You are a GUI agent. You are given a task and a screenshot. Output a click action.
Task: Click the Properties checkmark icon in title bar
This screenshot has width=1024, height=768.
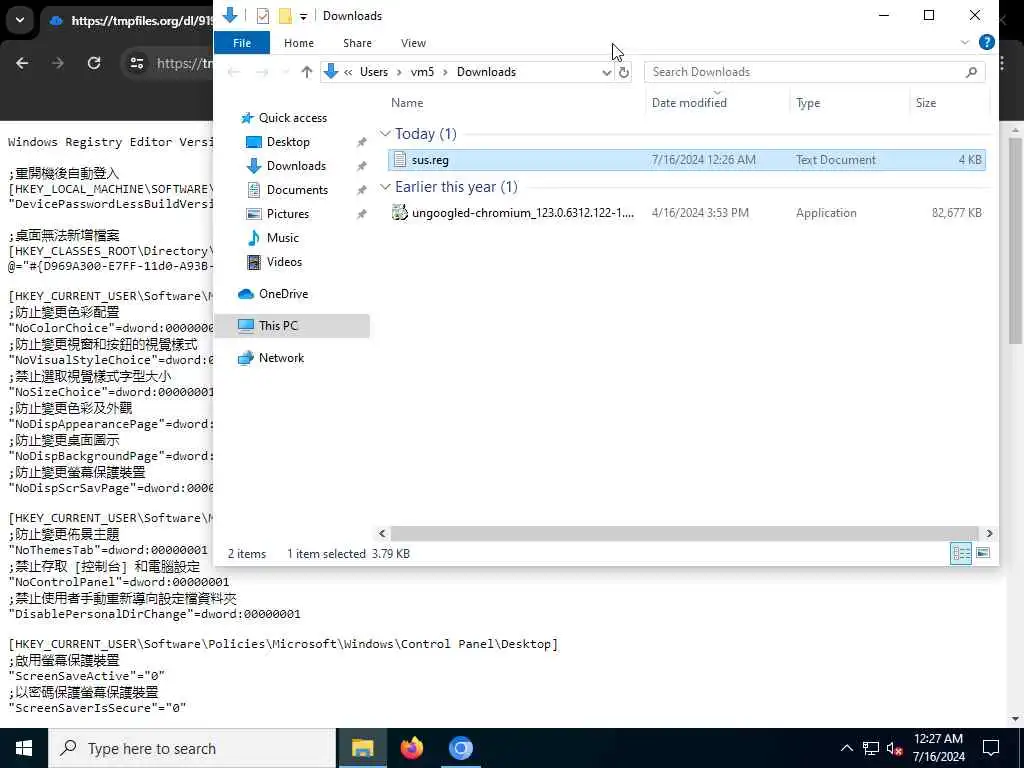click(x=263, y=16)
